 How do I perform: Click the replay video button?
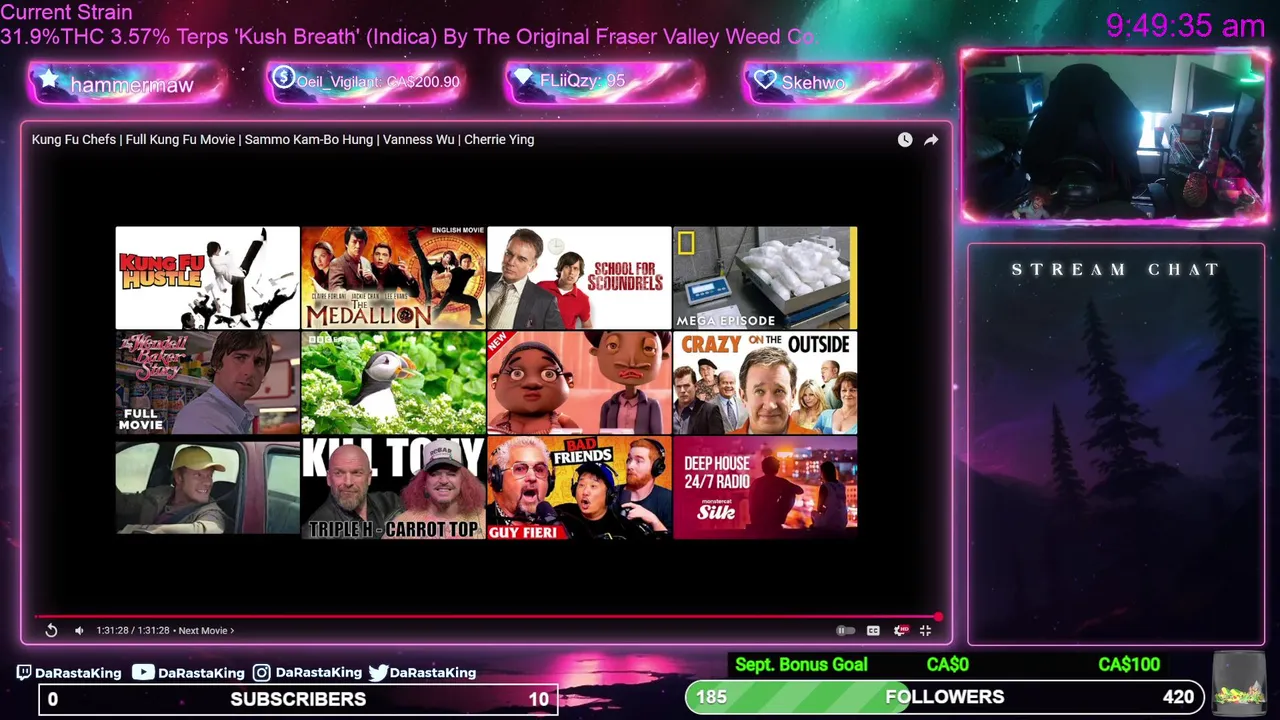click(x=51, y=630)
